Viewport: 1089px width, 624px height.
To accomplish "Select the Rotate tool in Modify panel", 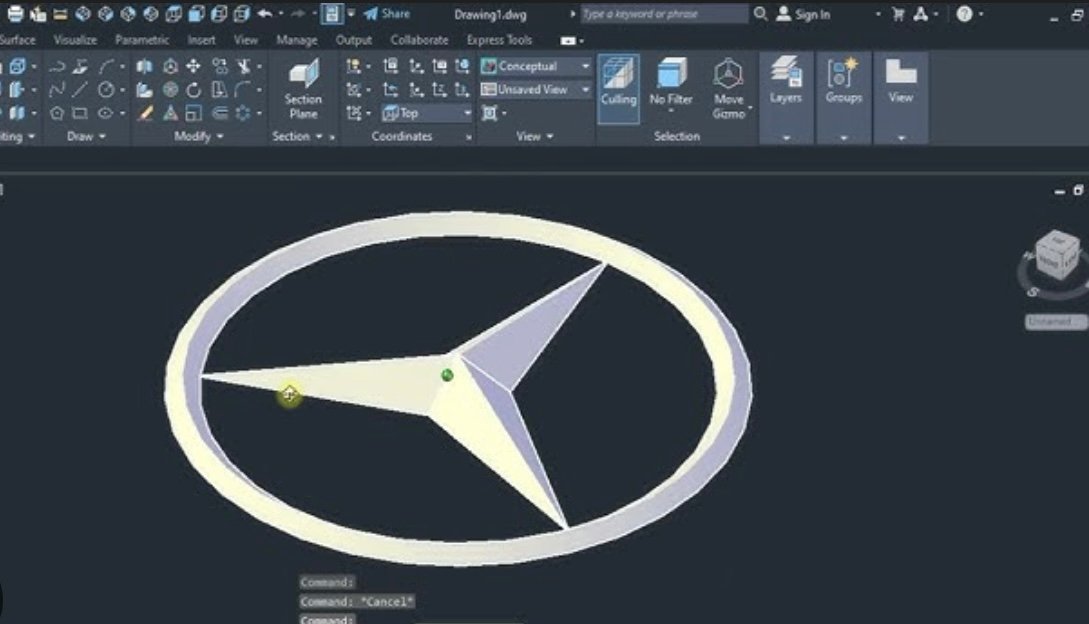I will [x=196, y=90].
